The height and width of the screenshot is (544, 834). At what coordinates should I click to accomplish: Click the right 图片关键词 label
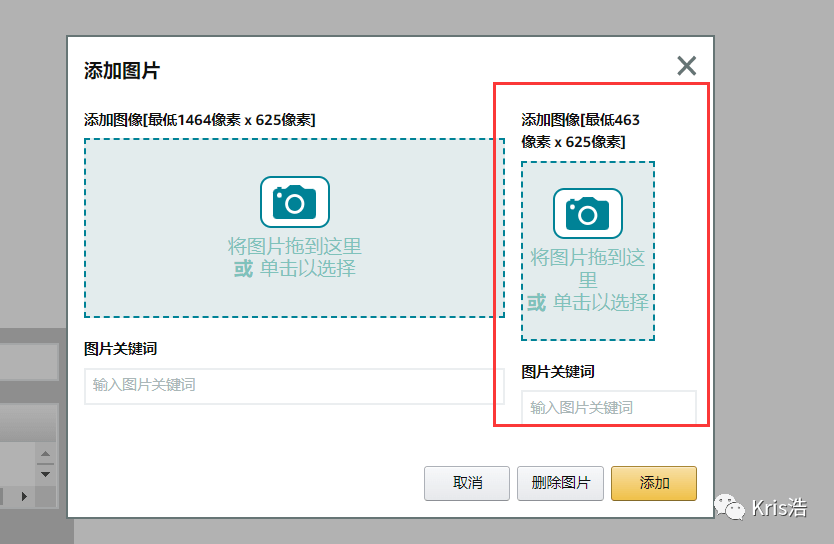point(558,372)
